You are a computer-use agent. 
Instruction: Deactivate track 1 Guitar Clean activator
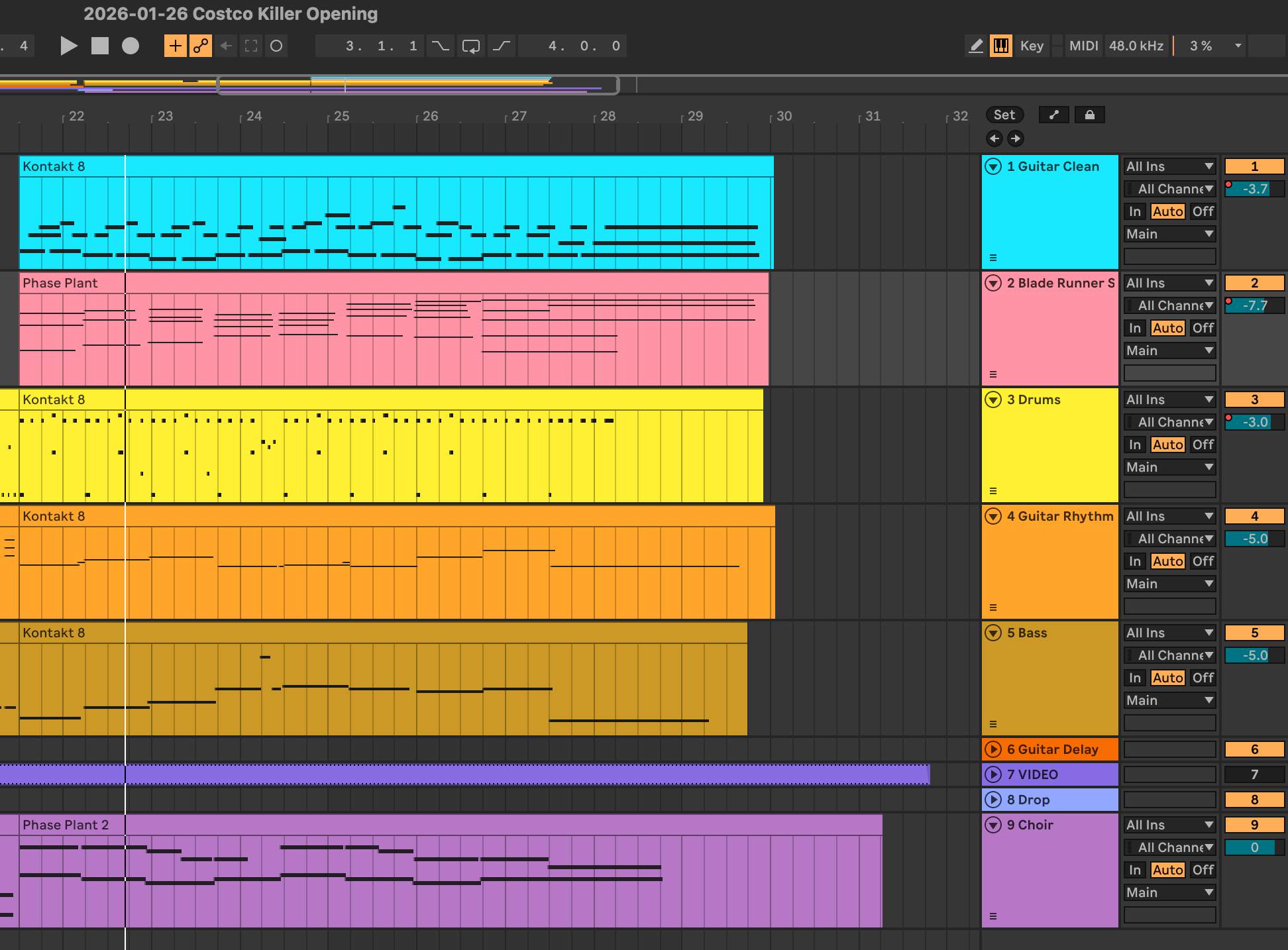point(1254,166)
